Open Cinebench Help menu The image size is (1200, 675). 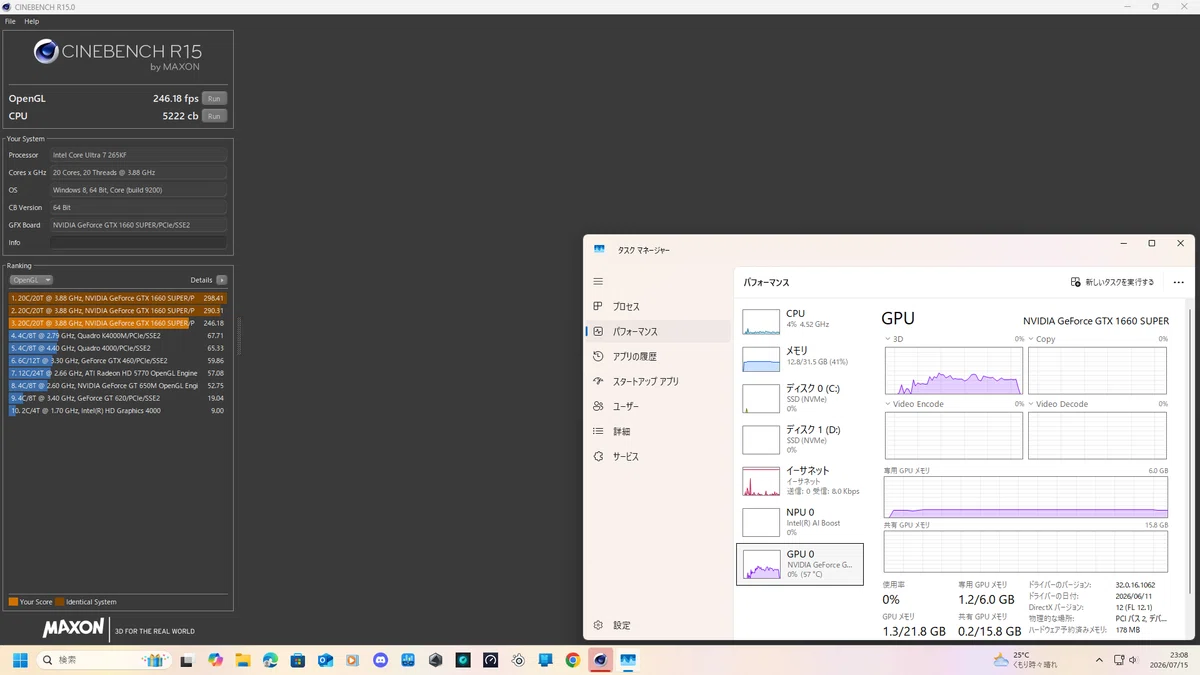tap(32, 21)
